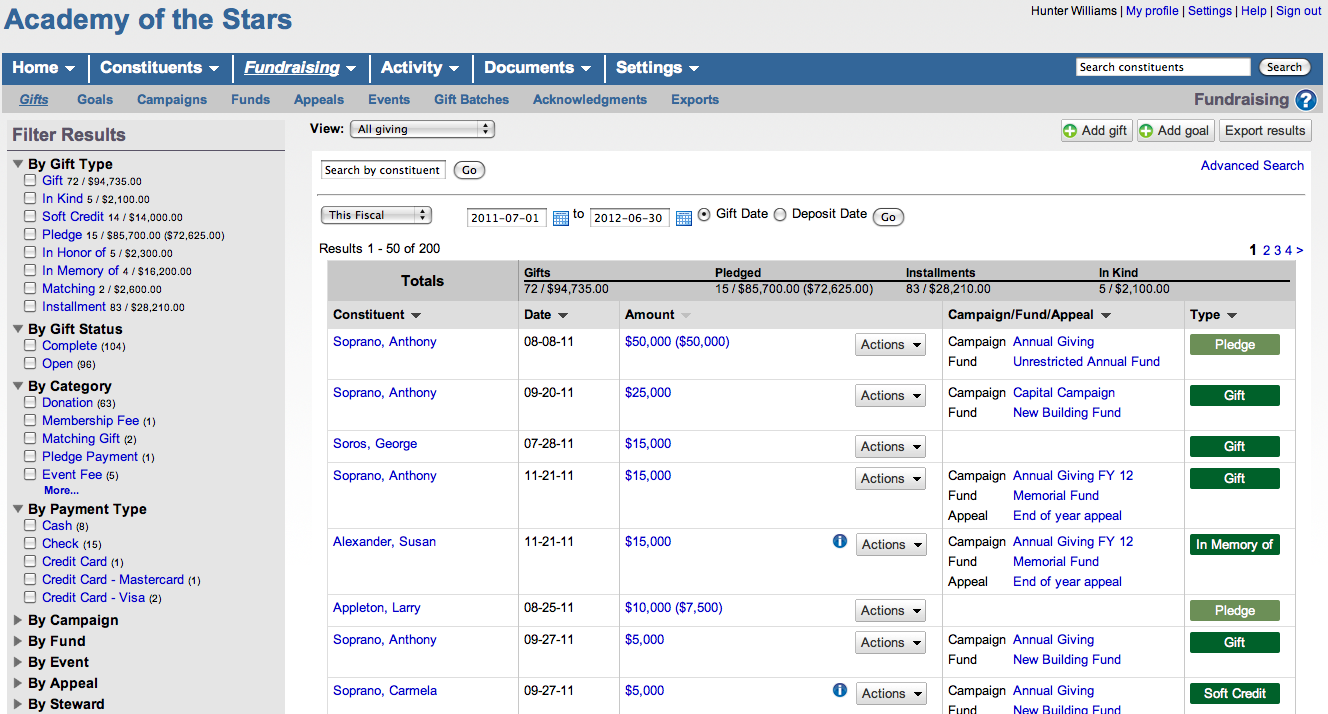Image resolution: width=1328 pixels, height=714 pixels.
Task: Sort by Campaign/Fund/Appeal column arrow
Action: click(x=1106, y=315)
